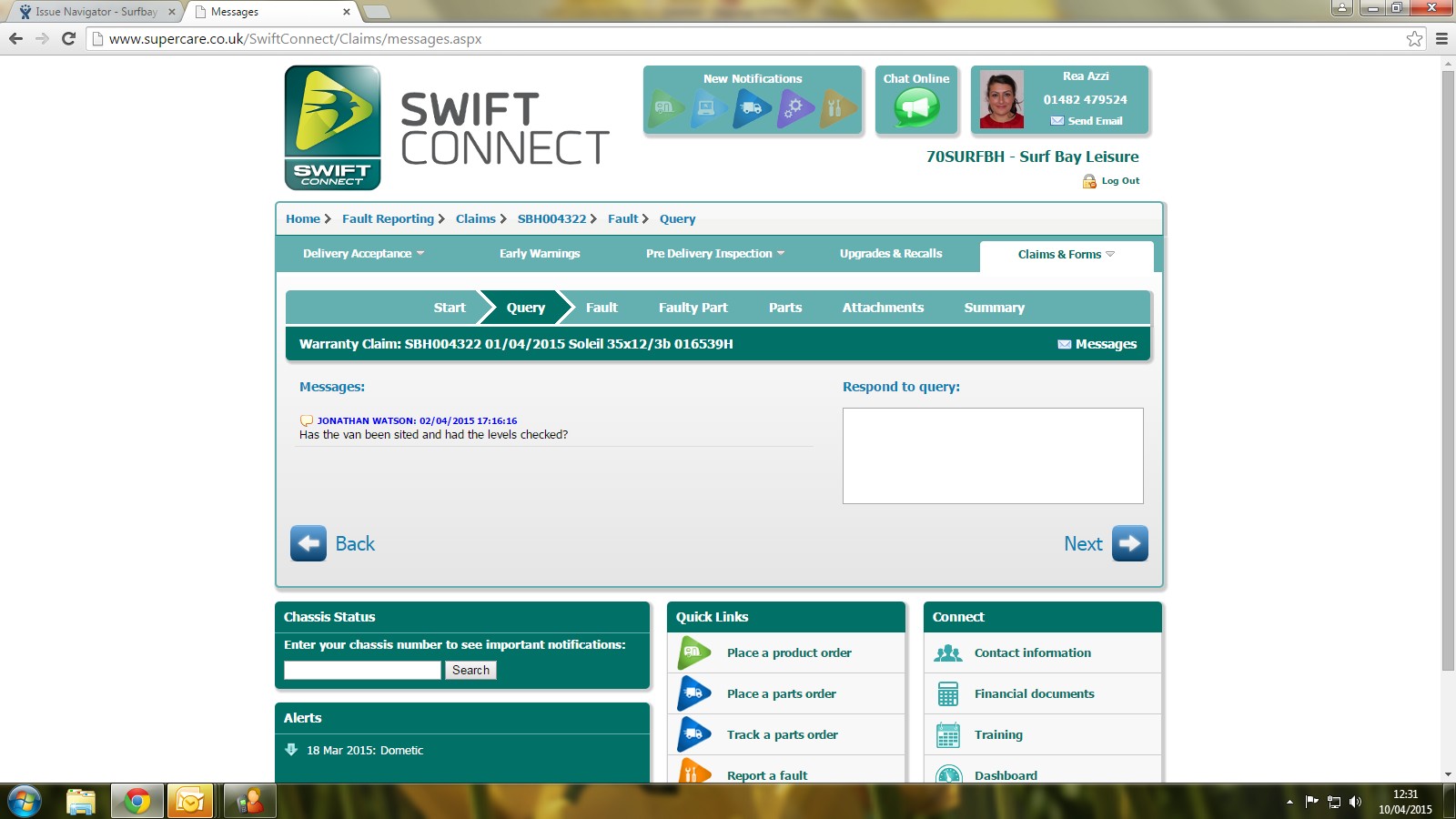Open Chat Online megaphone icon
The height and width of the screenshot is (819, 1456).
click(916, 109)
